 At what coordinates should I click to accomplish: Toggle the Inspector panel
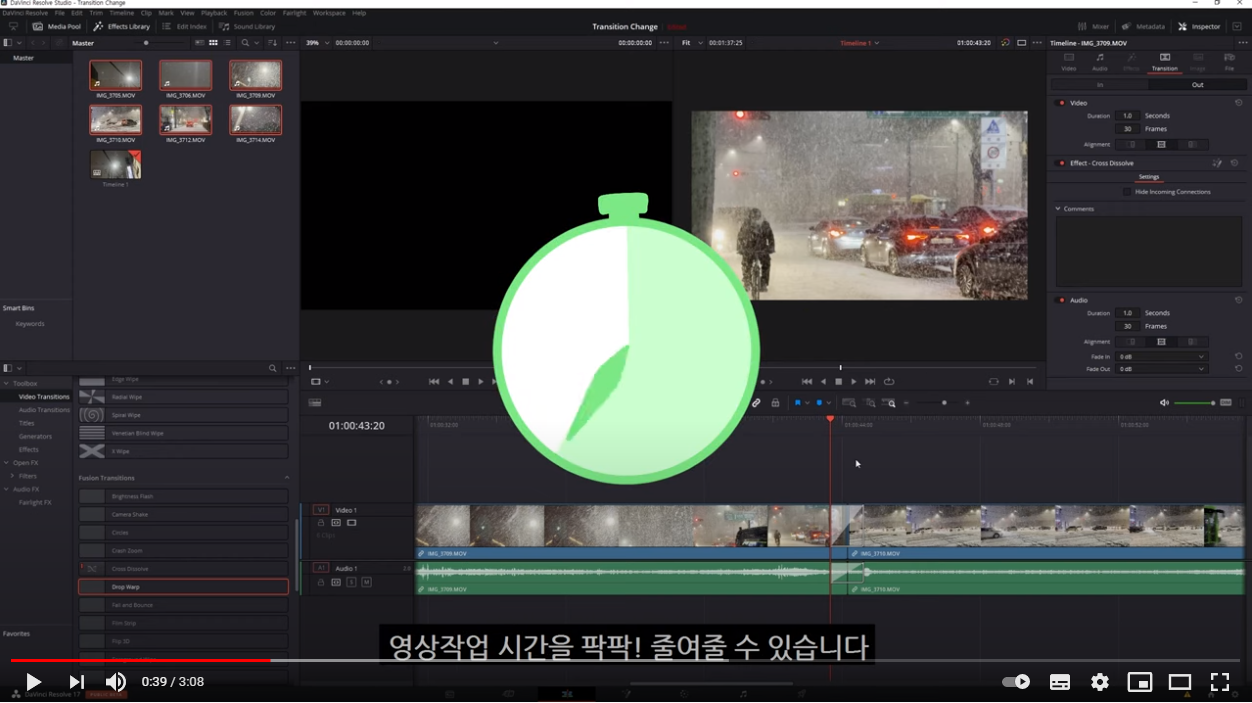coord(1199,27)
